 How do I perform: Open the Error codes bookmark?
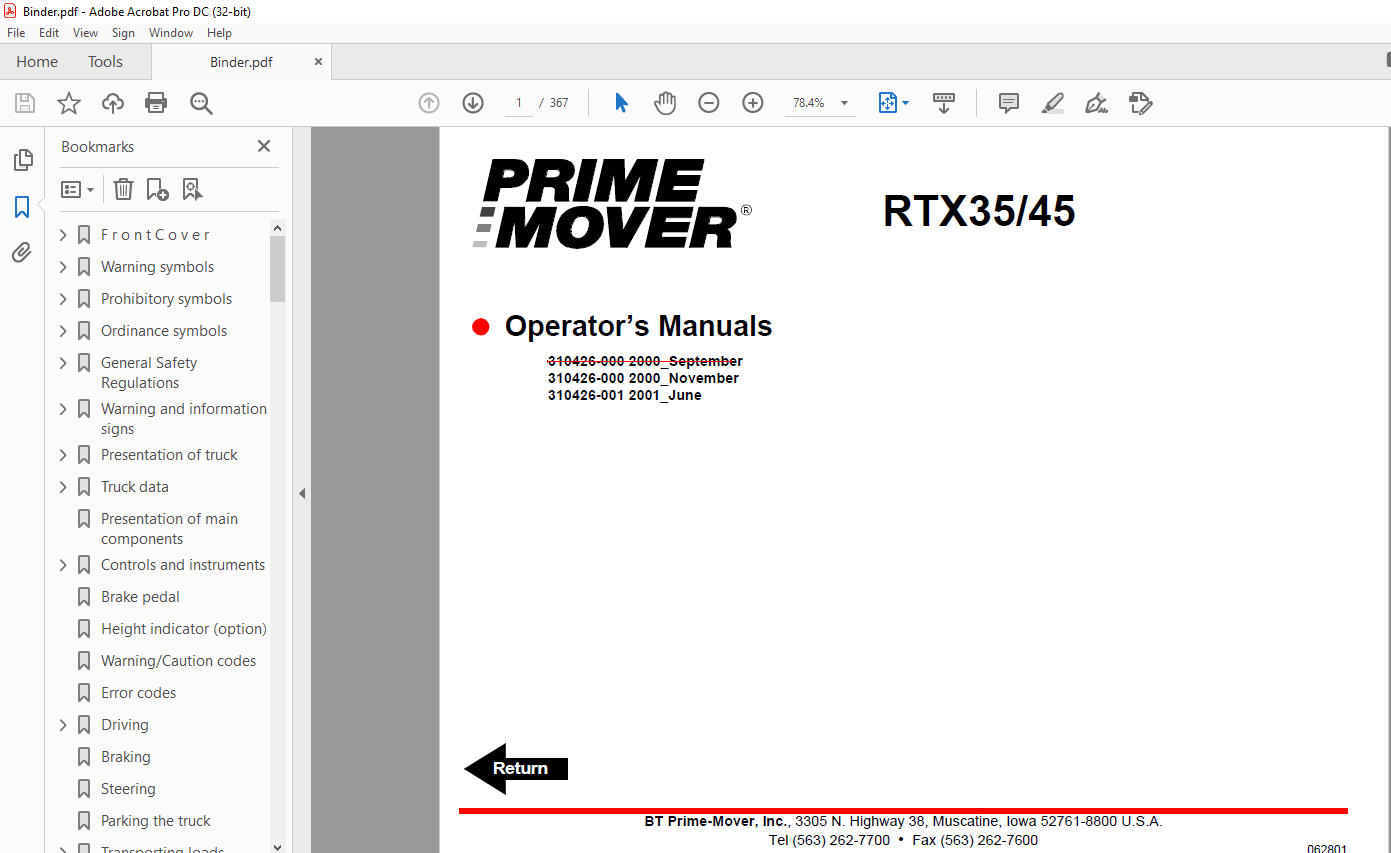click(139, 693)
